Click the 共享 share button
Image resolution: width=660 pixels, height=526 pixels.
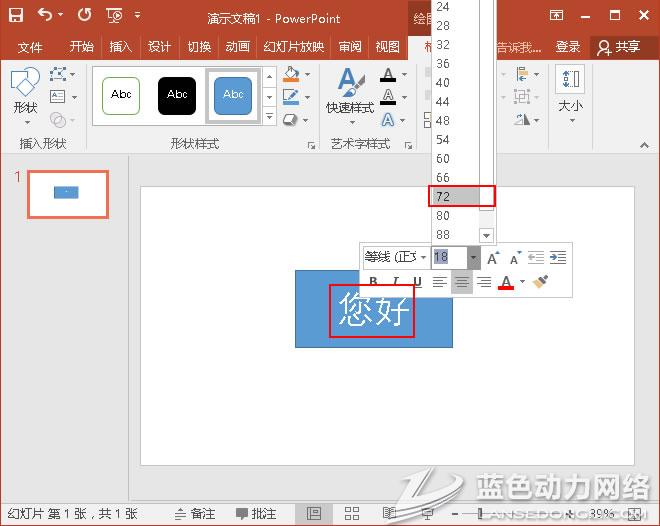pos(618,47)
